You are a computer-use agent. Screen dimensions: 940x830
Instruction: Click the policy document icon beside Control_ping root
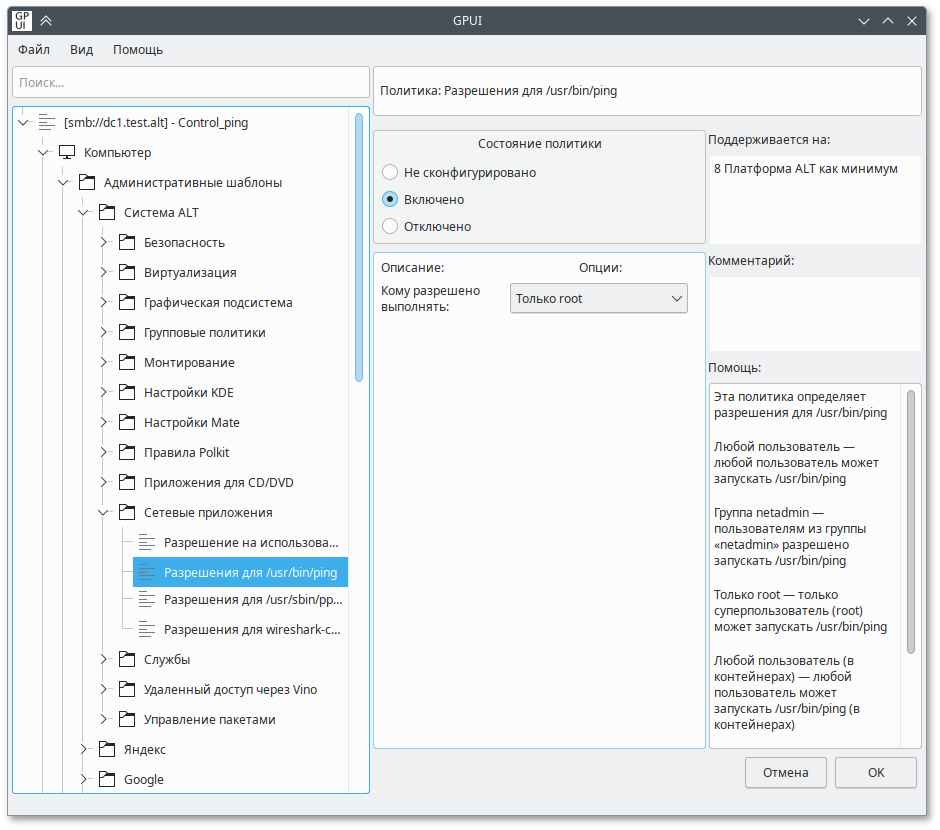tap(47, 123)
